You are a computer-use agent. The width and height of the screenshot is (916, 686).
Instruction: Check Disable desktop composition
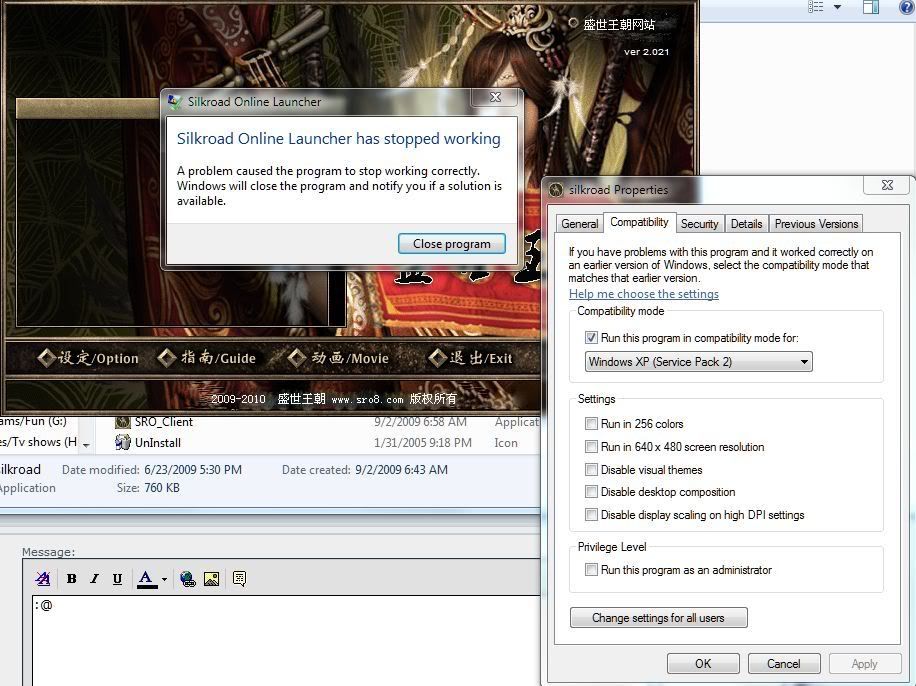coord(591,492)
